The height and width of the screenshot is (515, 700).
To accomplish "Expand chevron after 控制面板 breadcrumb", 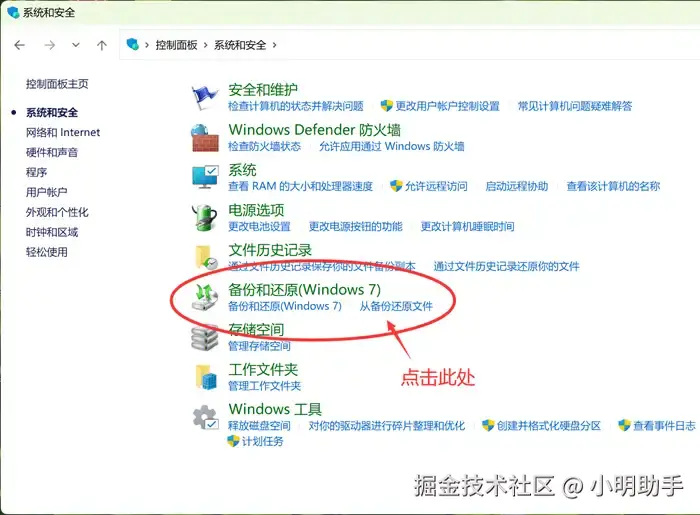I will click(x=206, y=45).
